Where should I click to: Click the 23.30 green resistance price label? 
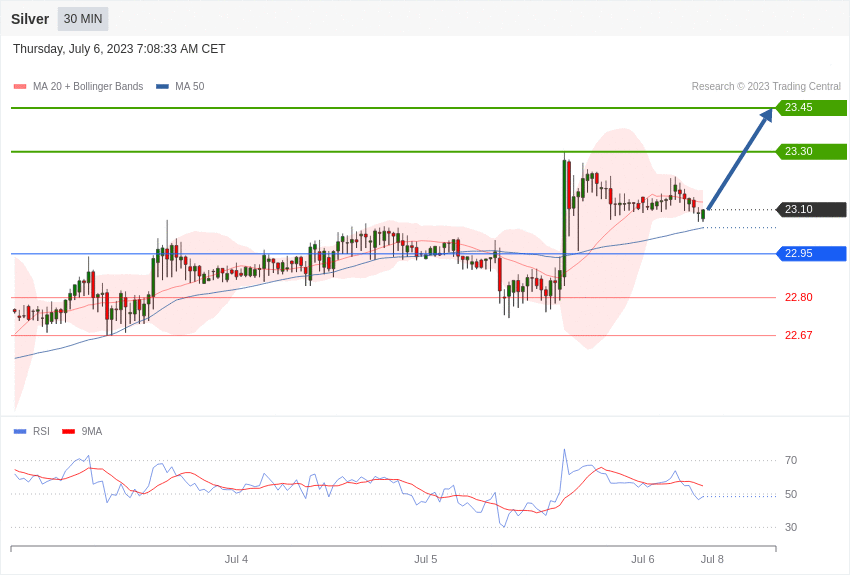coord(812,152)
